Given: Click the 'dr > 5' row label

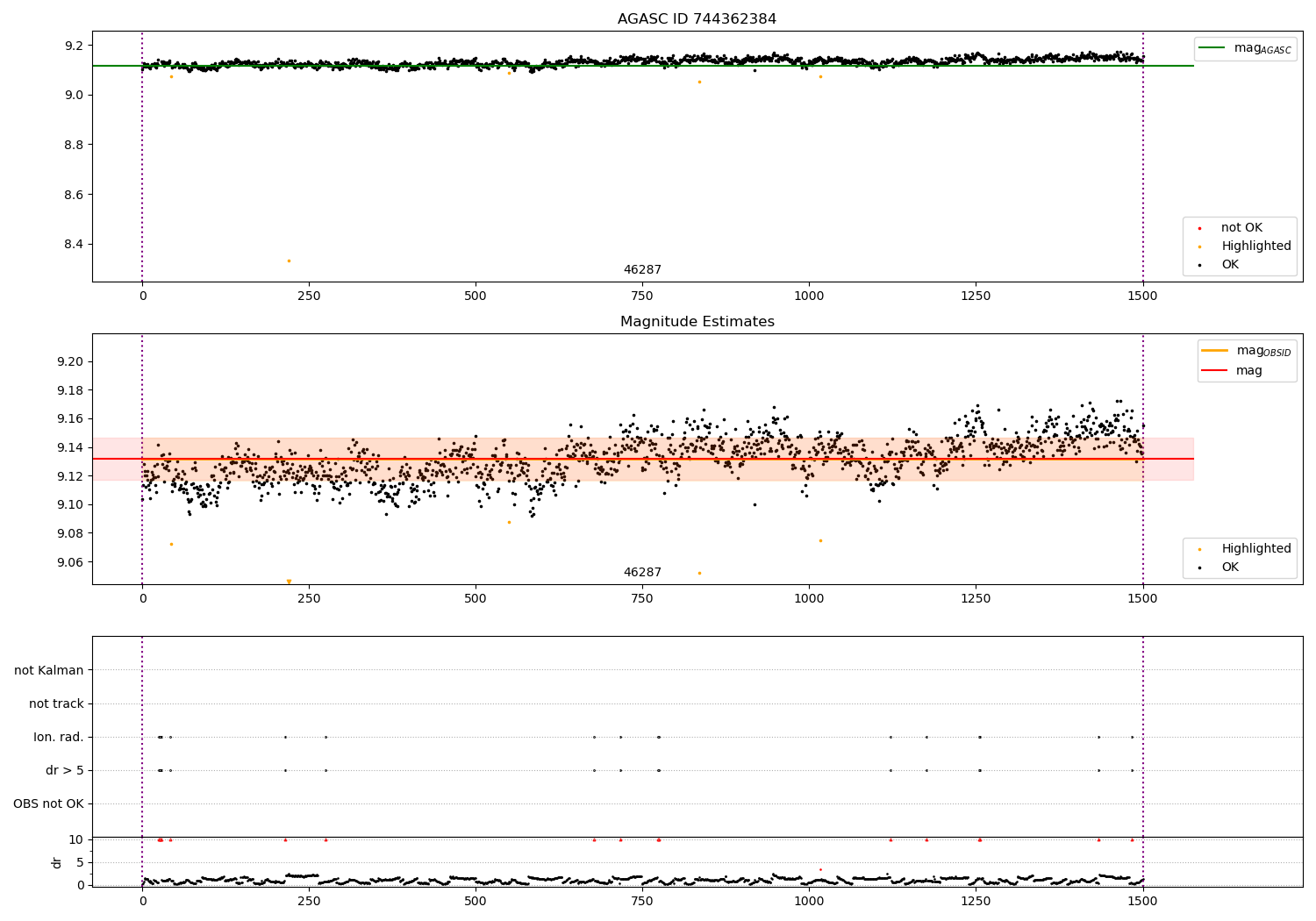Looking at the screenshot, I should tap(65, 770).
